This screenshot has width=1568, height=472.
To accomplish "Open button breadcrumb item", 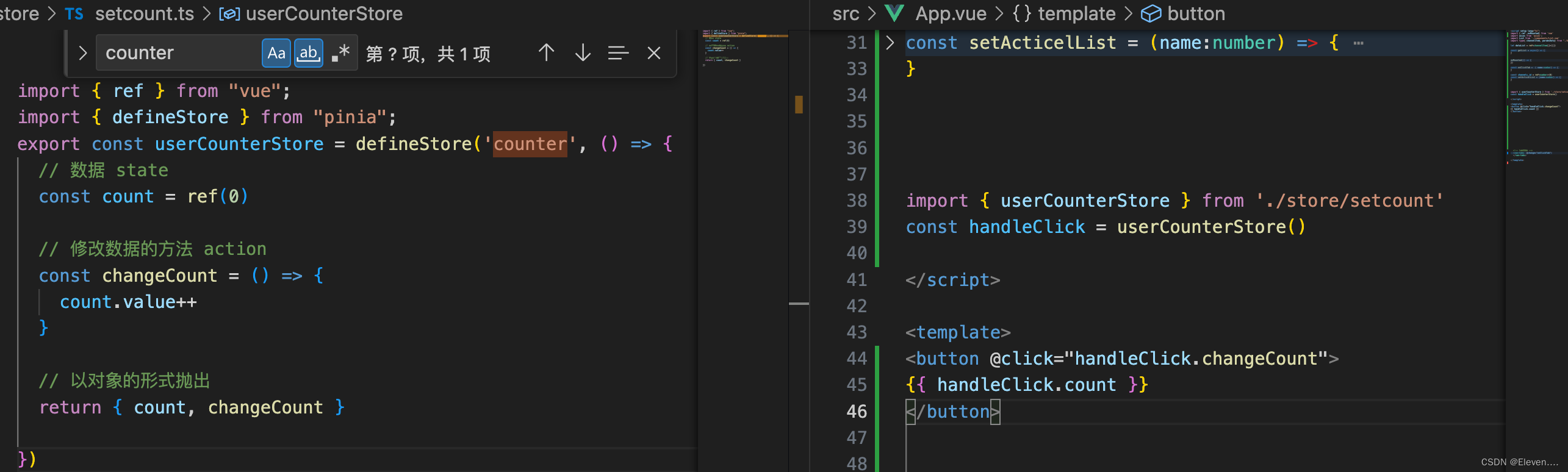I will pos(1196,13).
